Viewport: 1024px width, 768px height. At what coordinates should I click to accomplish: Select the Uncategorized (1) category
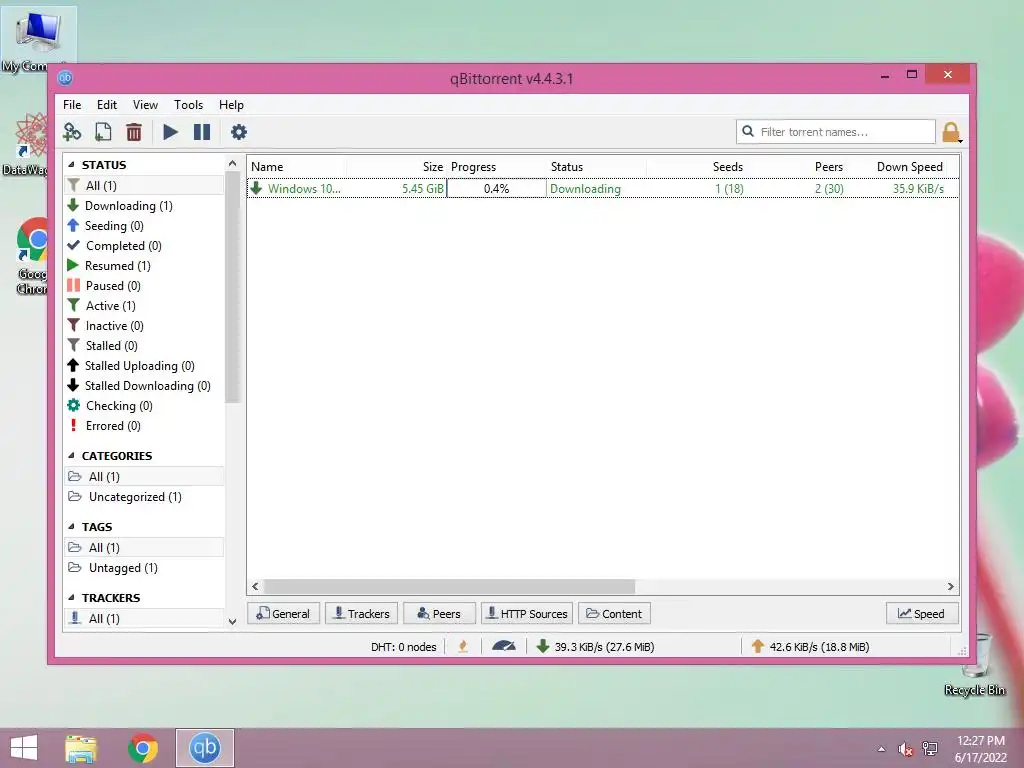pos(144,497)
